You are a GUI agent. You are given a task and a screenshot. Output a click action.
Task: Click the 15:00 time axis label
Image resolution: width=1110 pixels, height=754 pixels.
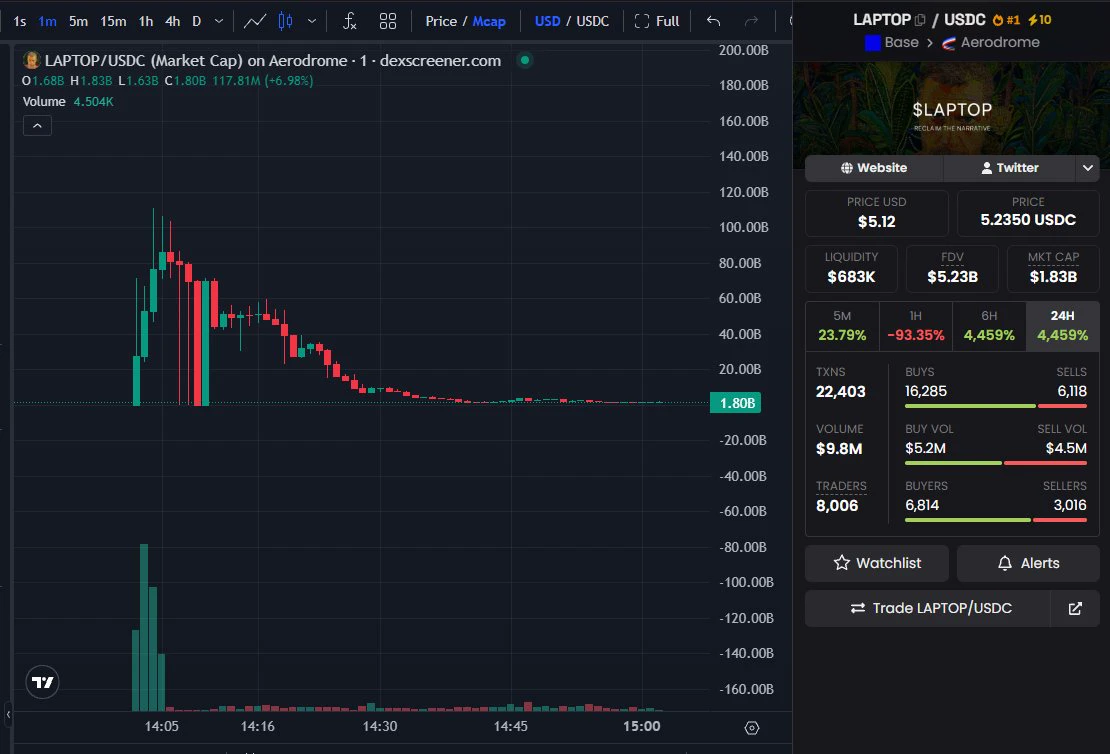(641, 726)
